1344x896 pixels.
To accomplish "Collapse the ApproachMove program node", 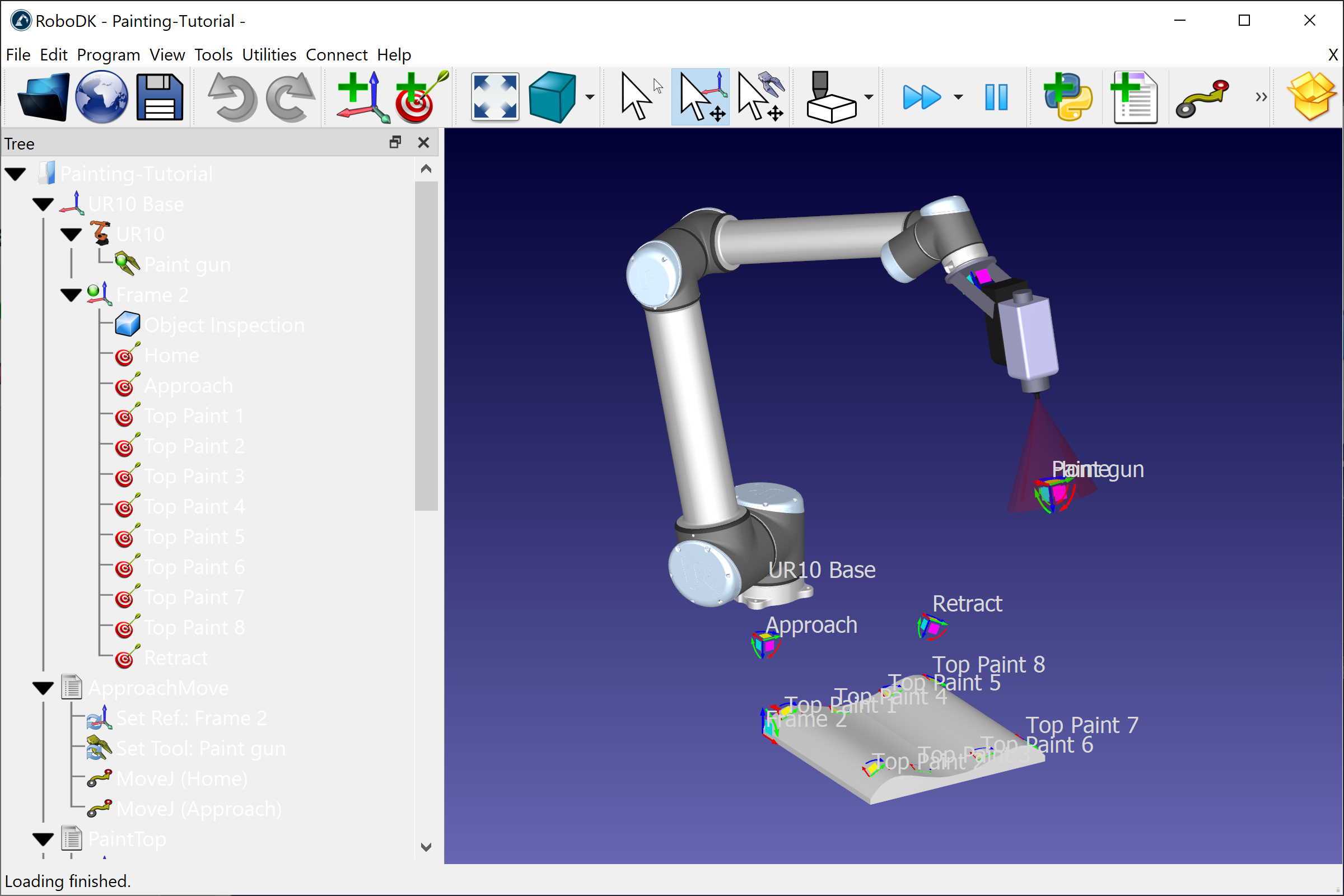I will click(44, 688).
